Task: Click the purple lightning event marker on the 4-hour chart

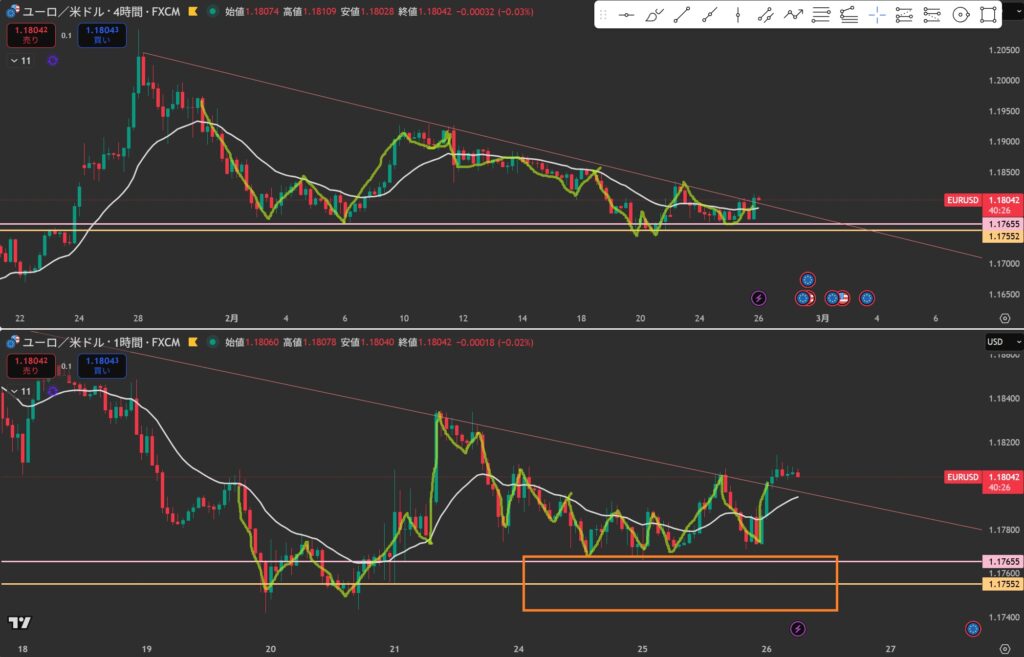Action: pos(758,297)
